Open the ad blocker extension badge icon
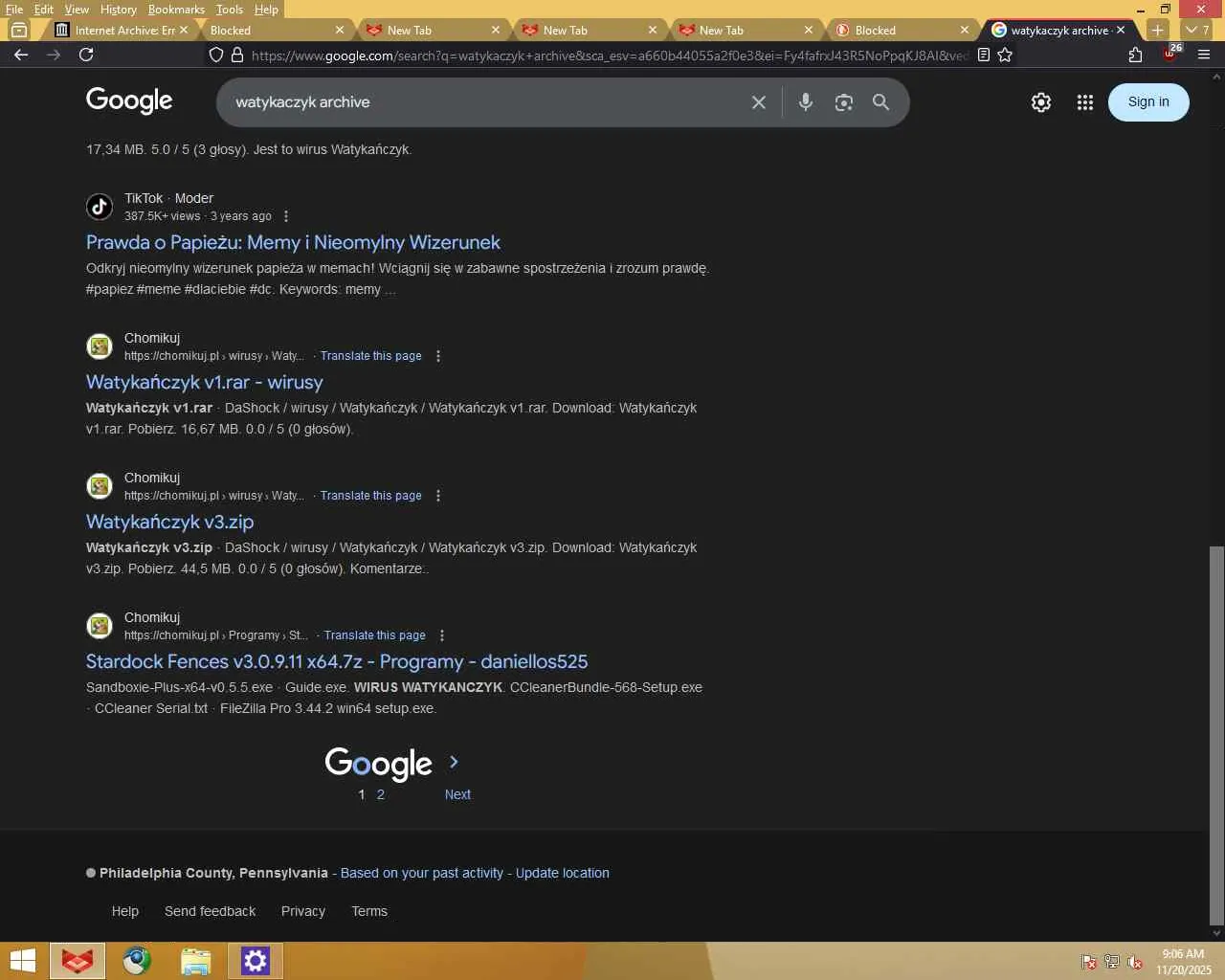The image size is (1225, 980). [1171, 53]
